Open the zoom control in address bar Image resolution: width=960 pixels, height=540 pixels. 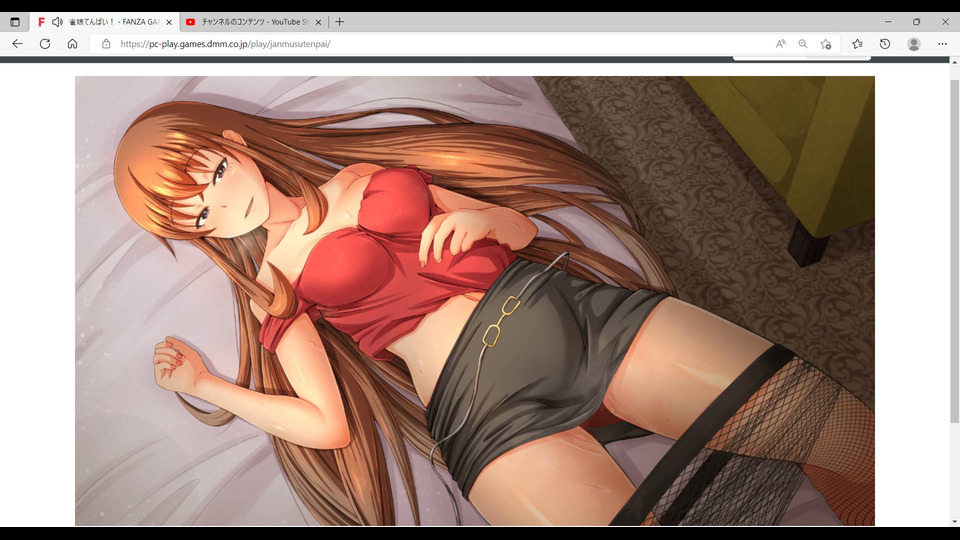[x=803, y=44]
